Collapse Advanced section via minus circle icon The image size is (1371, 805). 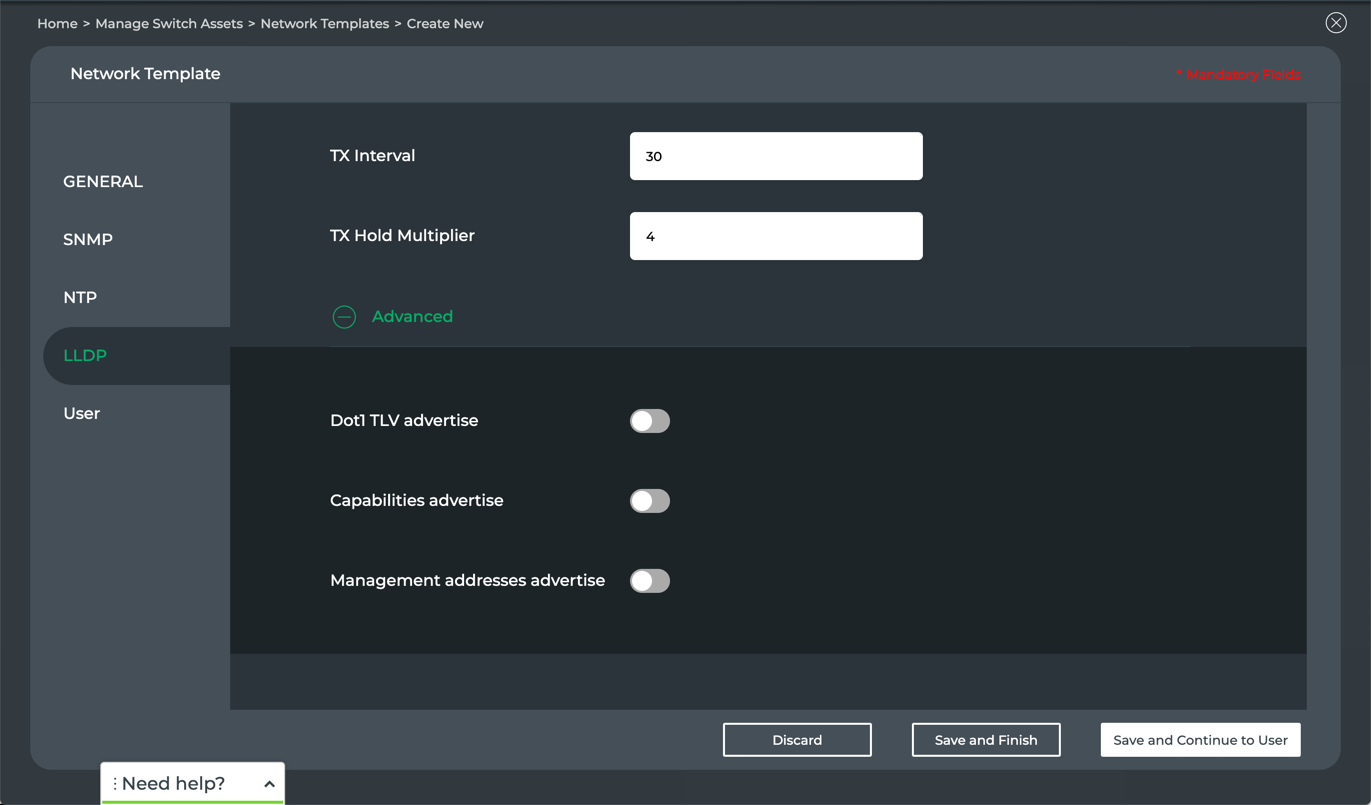344,317
